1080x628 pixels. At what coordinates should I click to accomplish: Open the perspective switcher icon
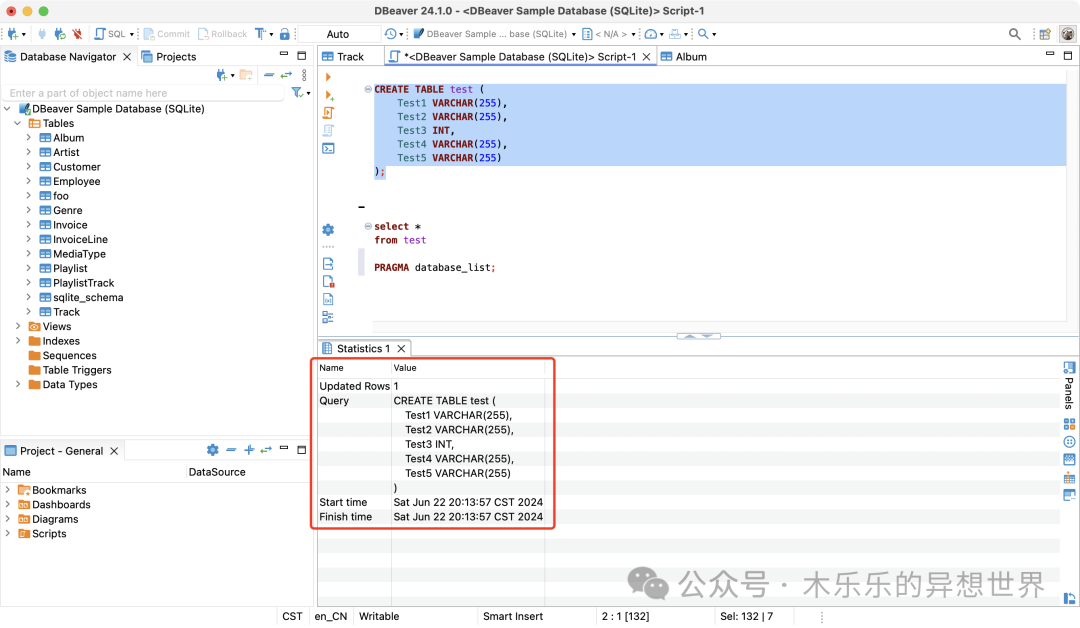[1045, 34]
